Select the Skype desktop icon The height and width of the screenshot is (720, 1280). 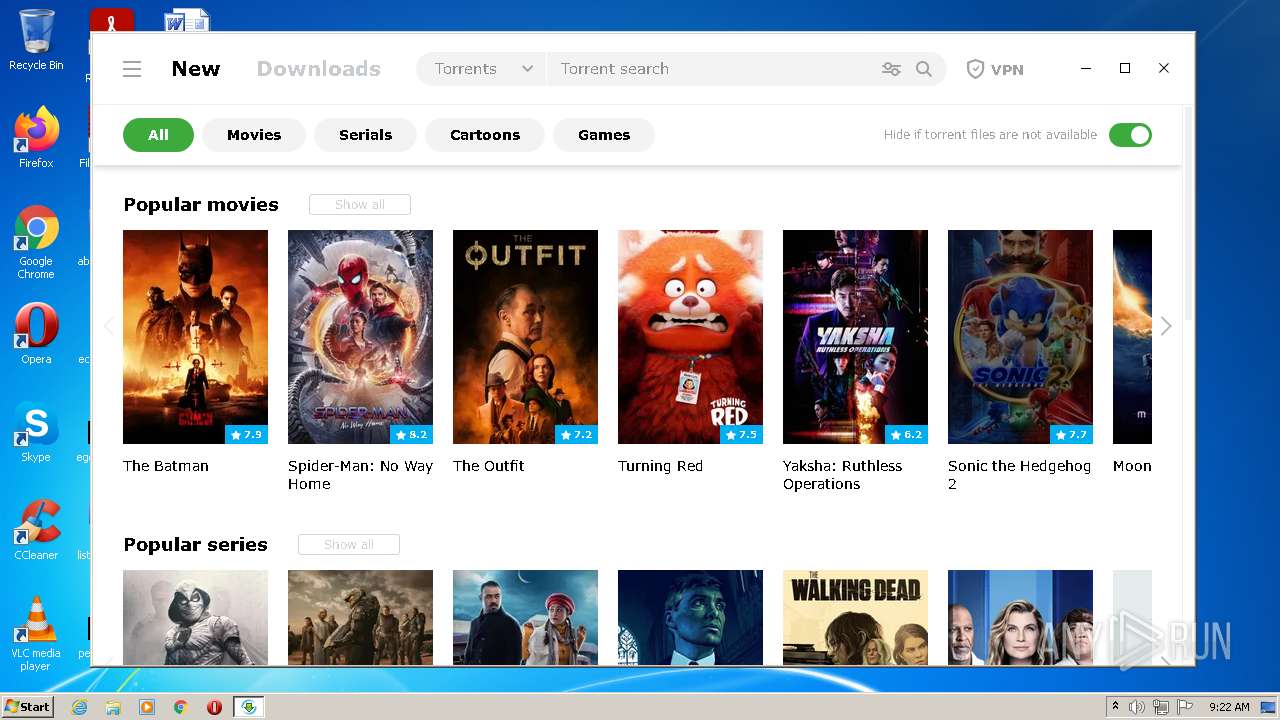[x=36, y=432]
